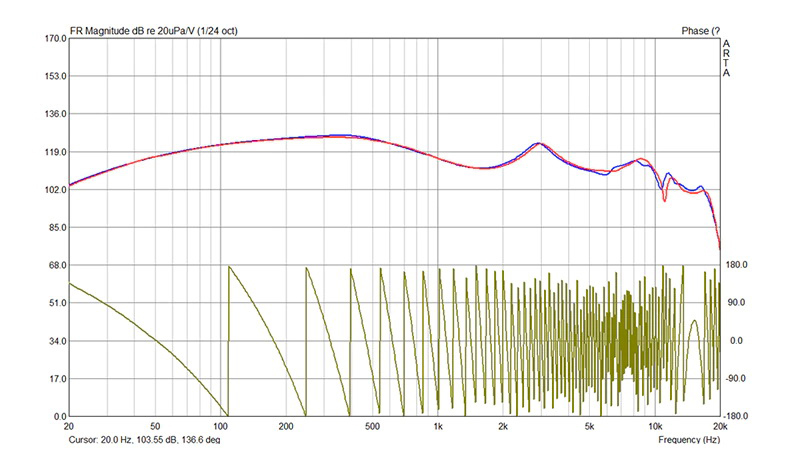Click the first phase wrap peak near 100 Hz
The height and width of the screenshot is (474, 790).
[229, 267]
